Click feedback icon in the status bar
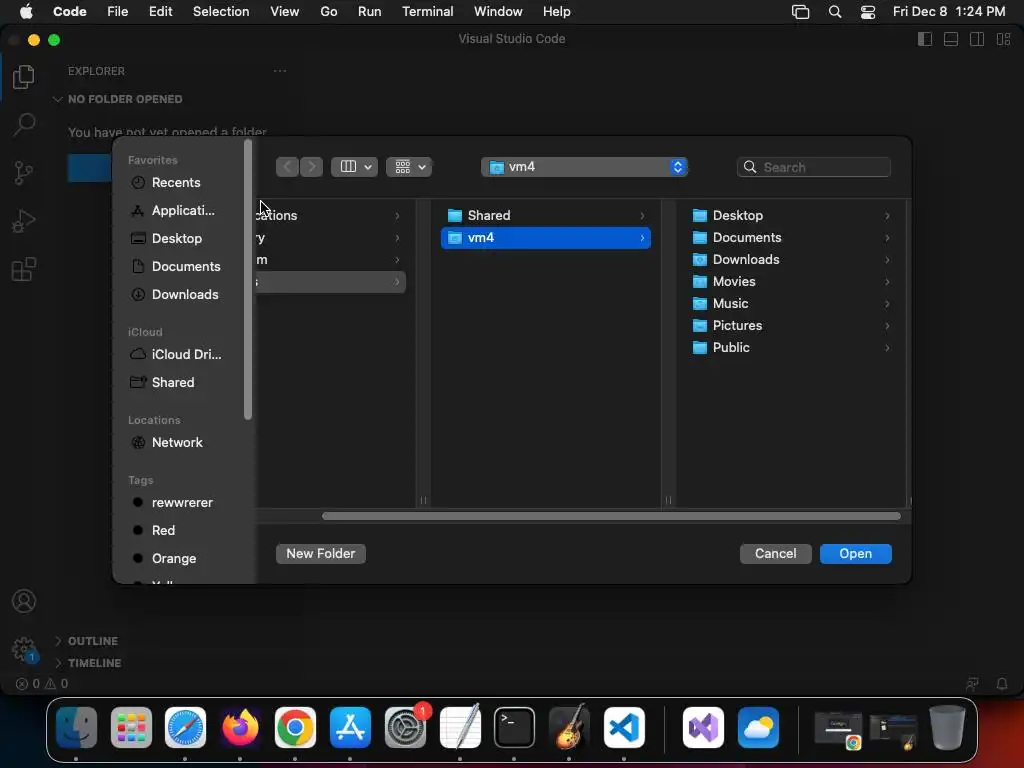This screenshot has height=768, width=1024. coord(972,684)
